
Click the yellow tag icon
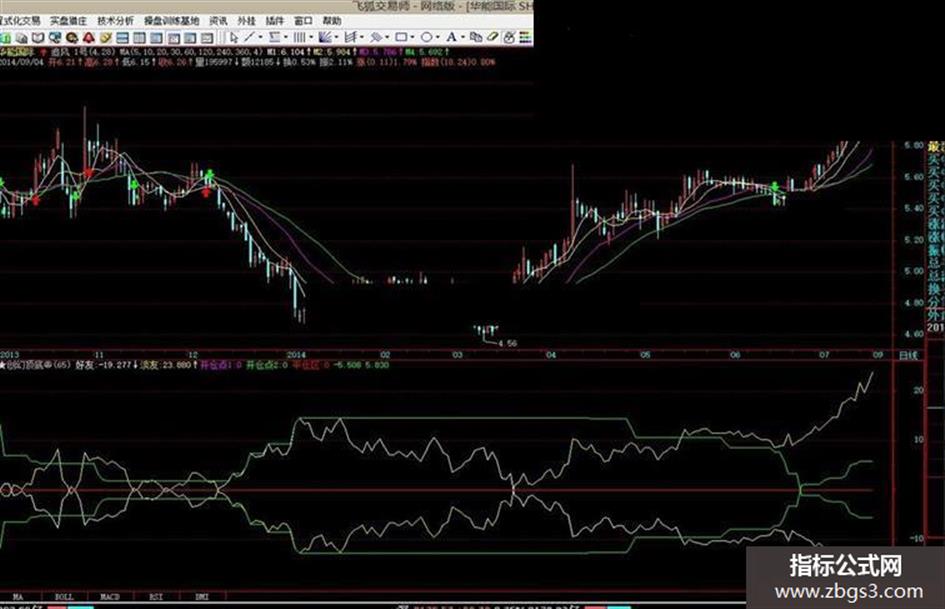coord(106,38)
